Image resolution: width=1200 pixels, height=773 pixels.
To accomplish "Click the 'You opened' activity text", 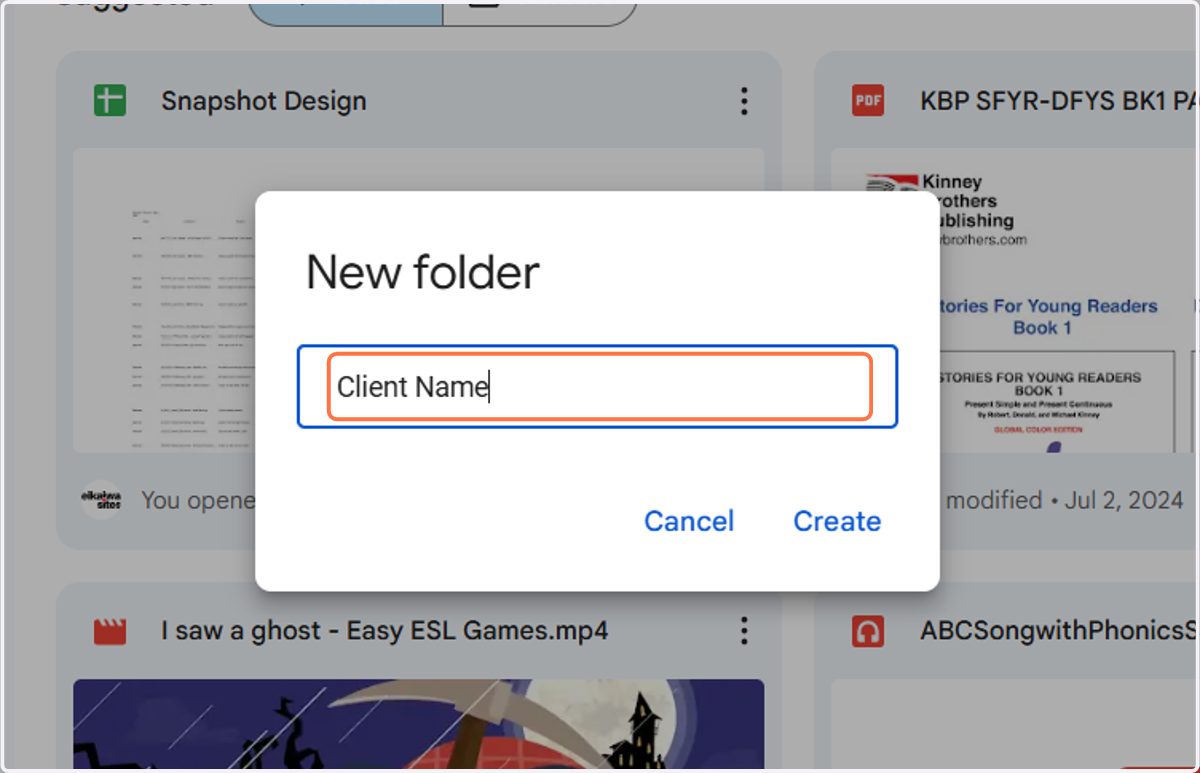I will (198, 500).
